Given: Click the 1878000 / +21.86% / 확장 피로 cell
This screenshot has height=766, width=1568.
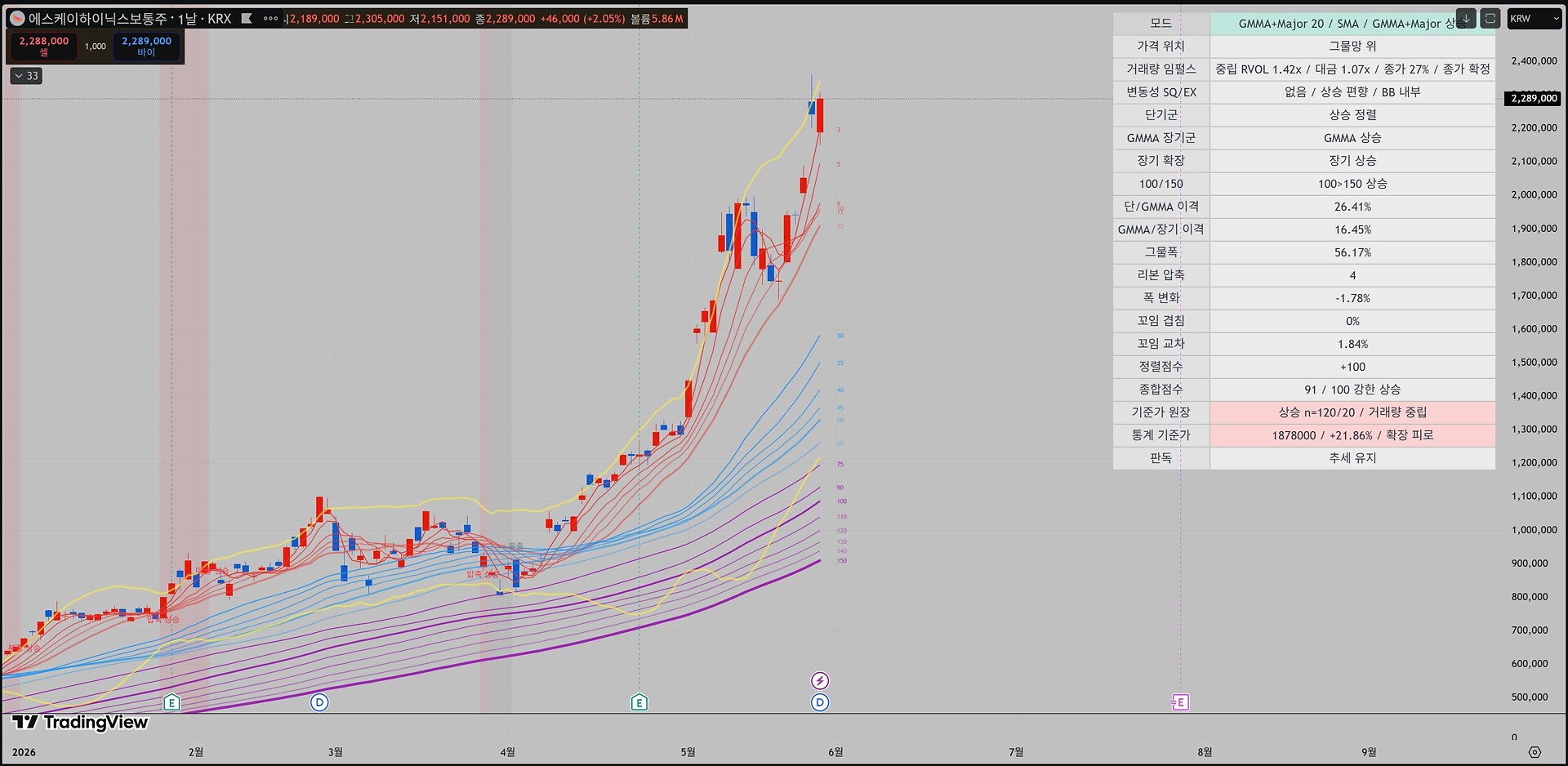Looking at the screenshot, I should (x=1352, y=435).
